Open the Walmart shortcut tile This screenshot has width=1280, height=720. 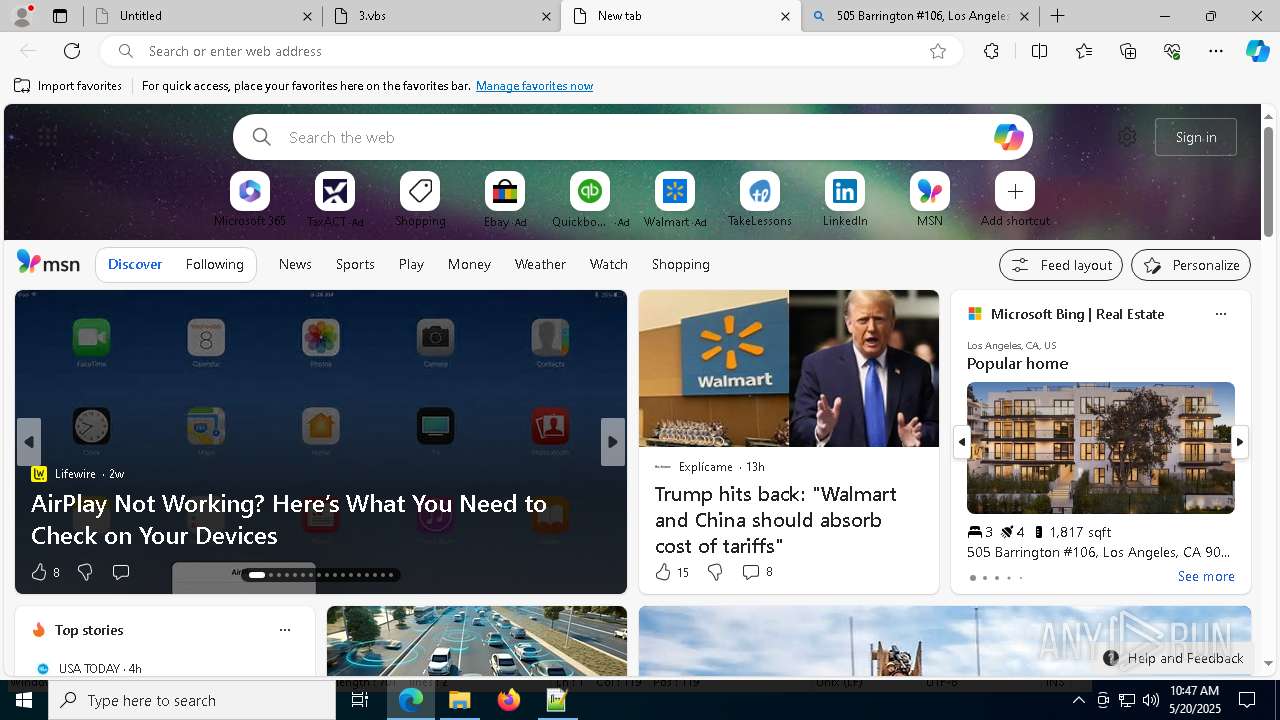[675, 191]
